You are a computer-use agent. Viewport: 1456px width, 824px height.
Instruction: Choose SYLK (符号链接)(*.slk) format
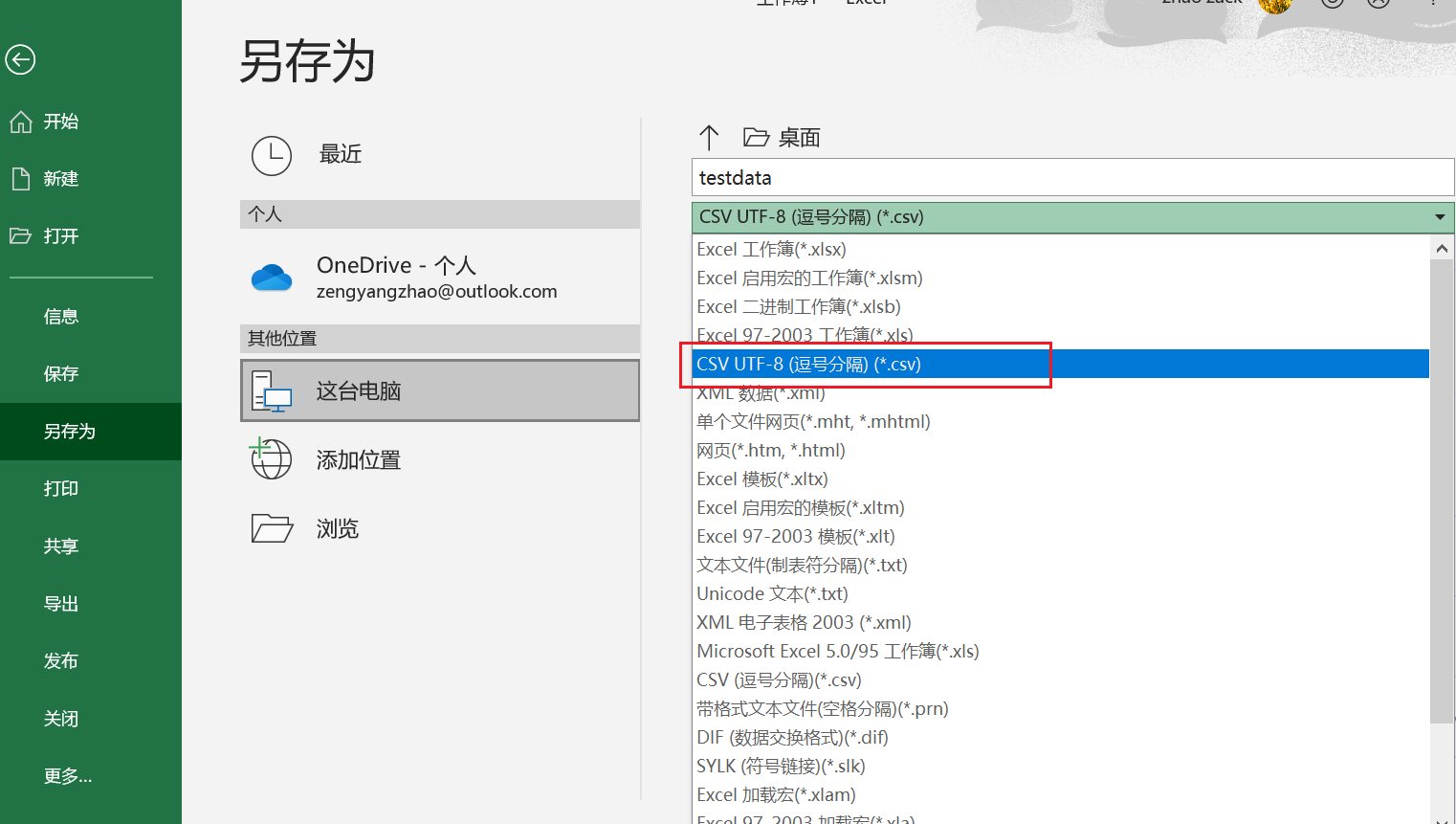click(x=1060, y=767)
